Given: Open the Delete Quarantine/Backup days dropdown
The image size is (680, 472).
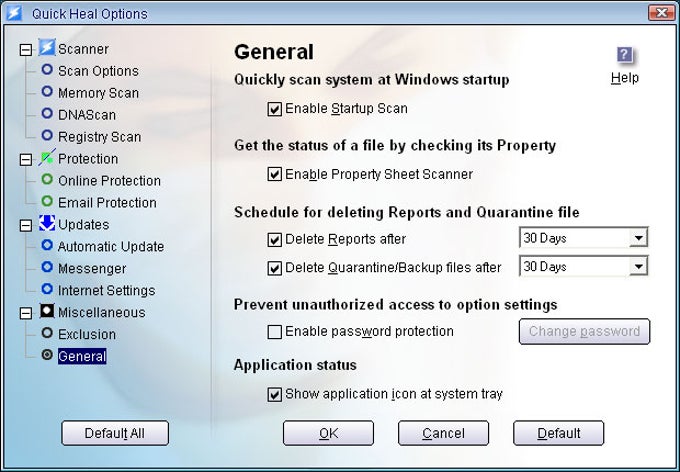Looking at the screenshot, I should pyautogui.click(x=638, y=266).
